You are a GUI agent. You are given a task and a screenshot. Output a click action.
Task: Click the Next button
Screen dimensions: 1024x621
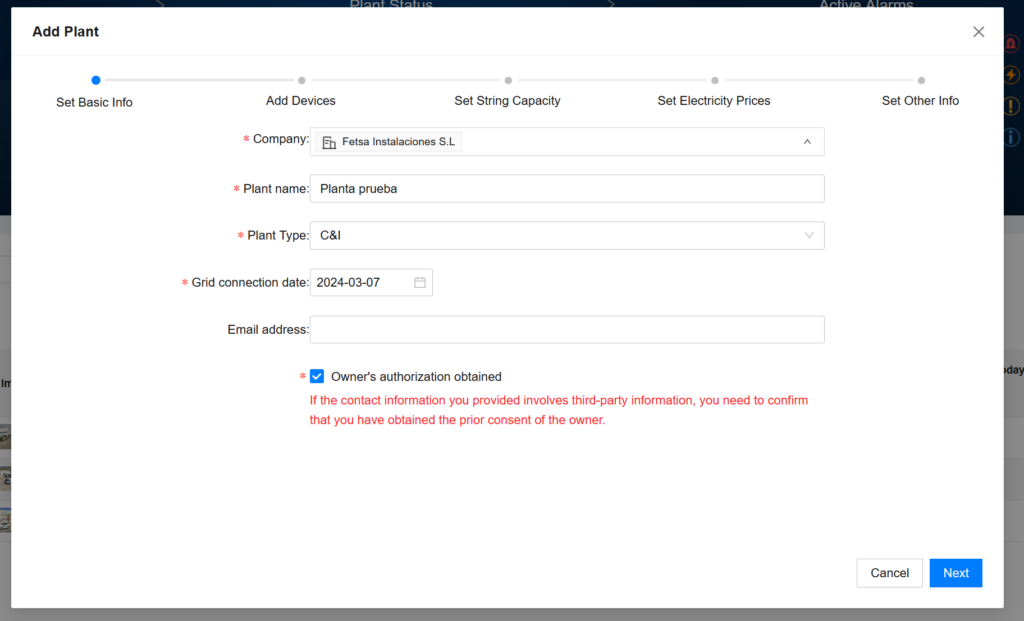(x=955, y=573)
